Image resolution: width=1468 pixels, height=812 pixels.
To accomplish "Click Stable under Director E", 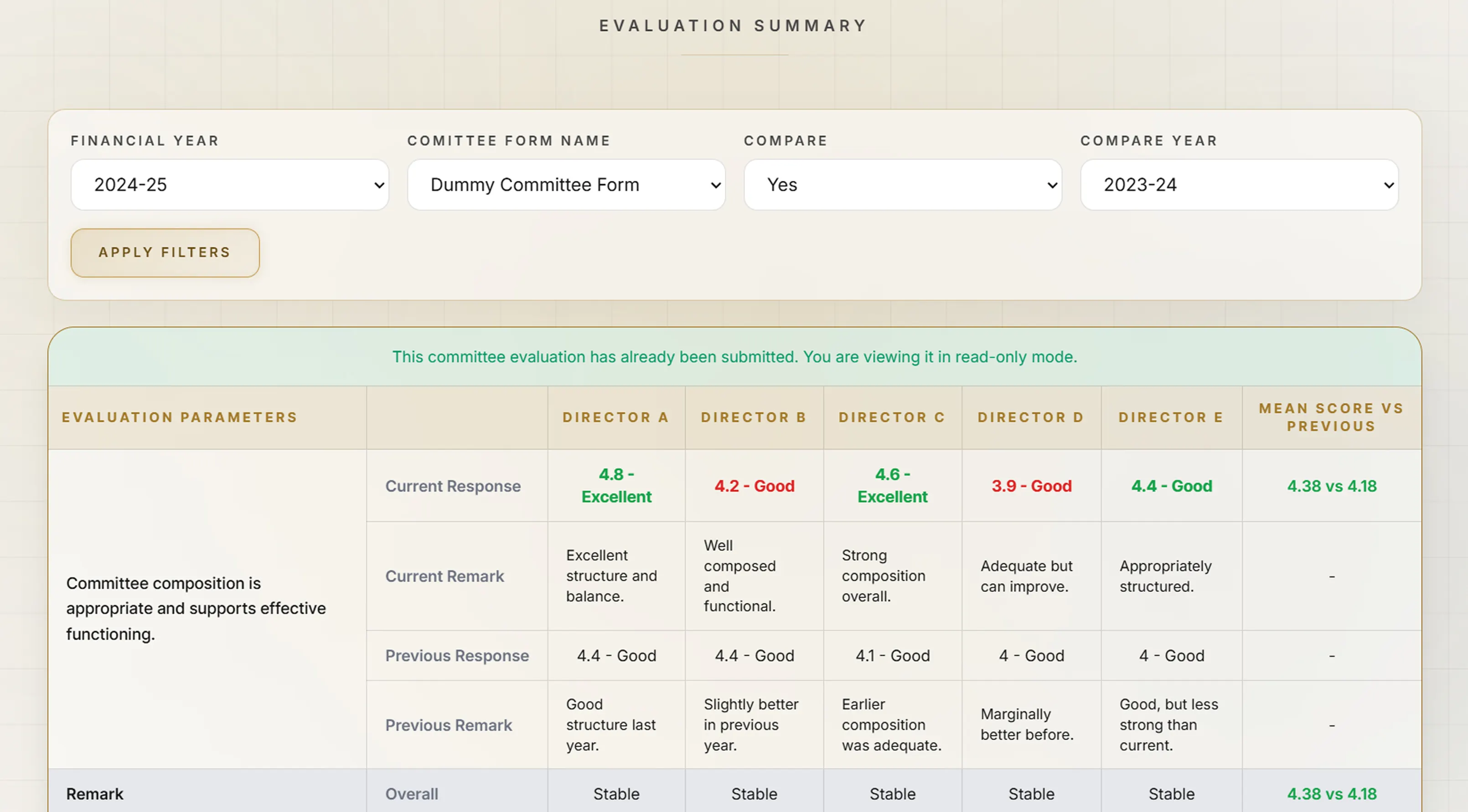I will [1172, 794].
